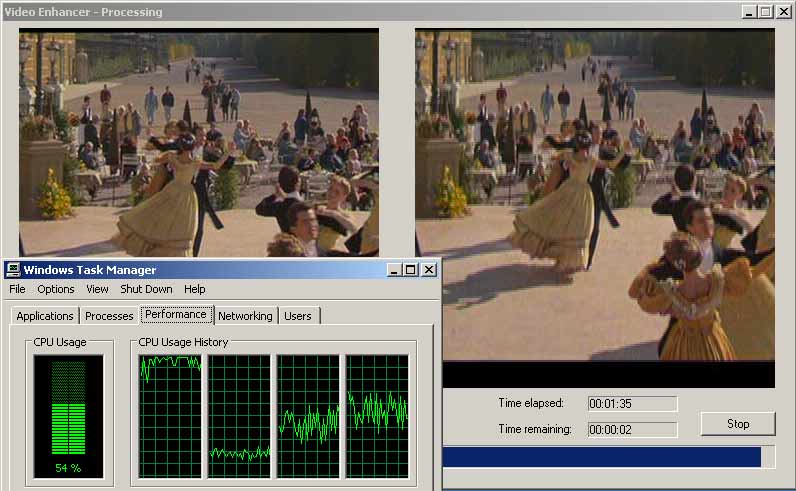The image size is (796, 491).
Task: Click the enhanced video preview on right
Action: click(595, 208)
